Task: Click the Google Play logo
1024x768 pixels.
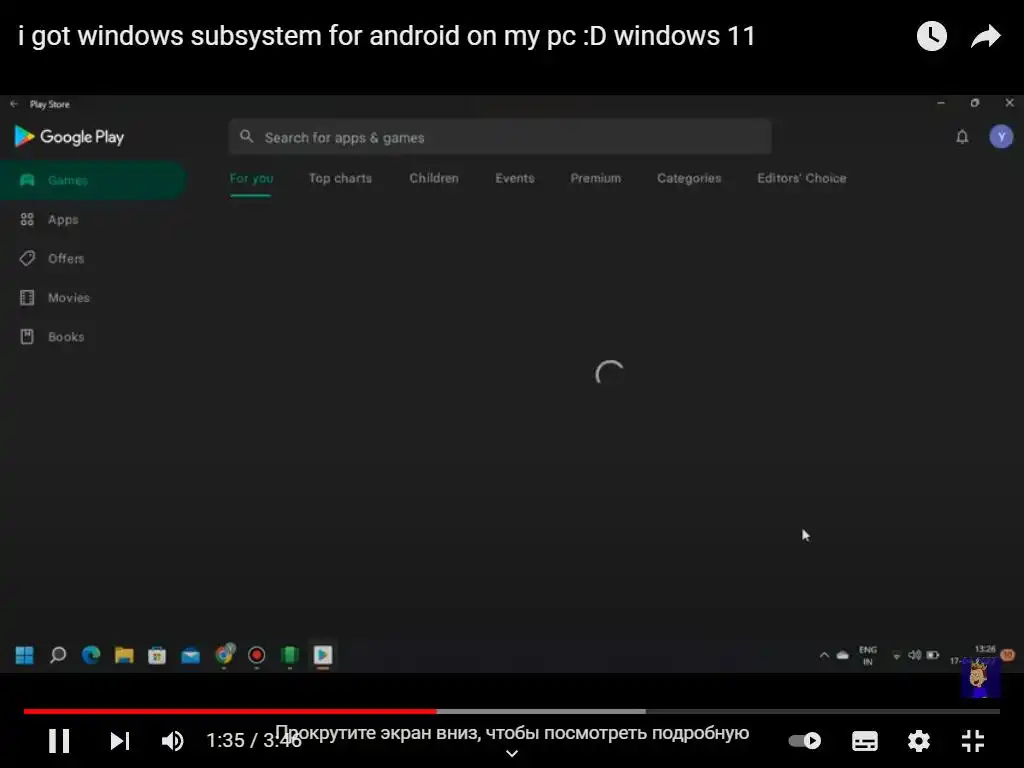Action: coord(69,136)
